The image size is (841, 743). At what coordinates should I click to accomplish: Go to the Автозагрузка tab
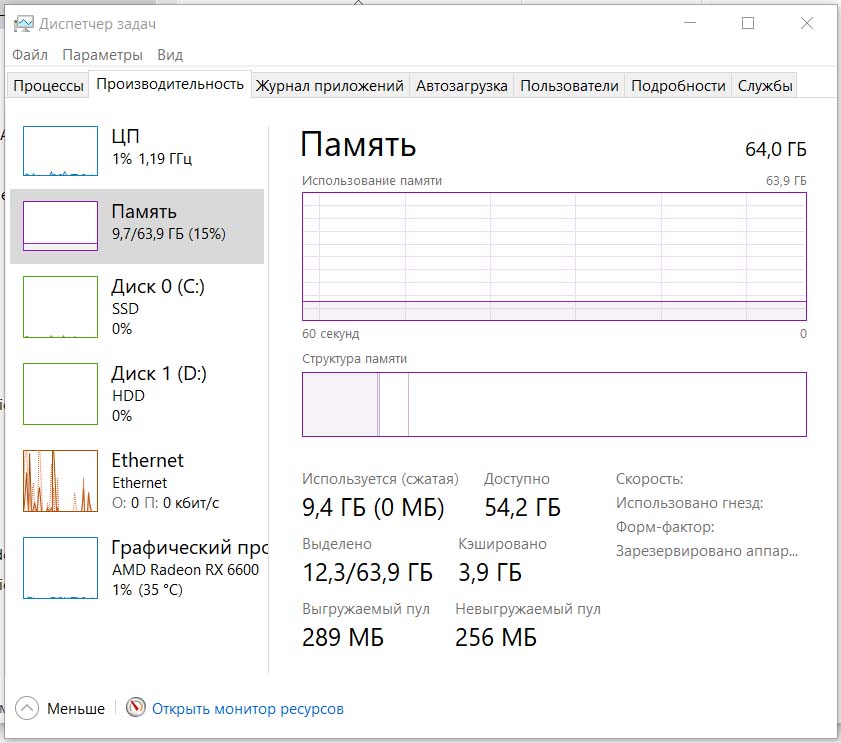[462, 86]
